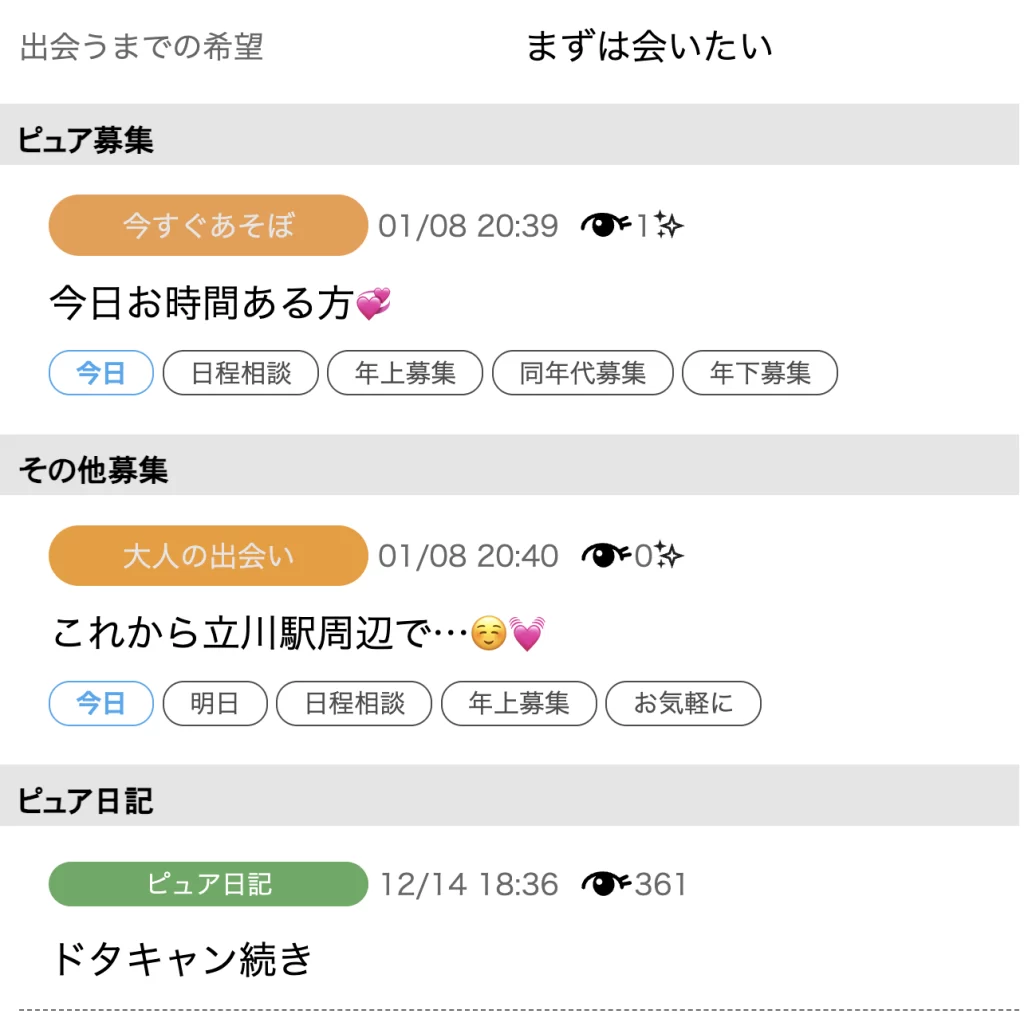Screen dimensions: 1024x1014
Task: Toggle the 今日 tag on the 大人の出会い post
Action: click(100, 703)
